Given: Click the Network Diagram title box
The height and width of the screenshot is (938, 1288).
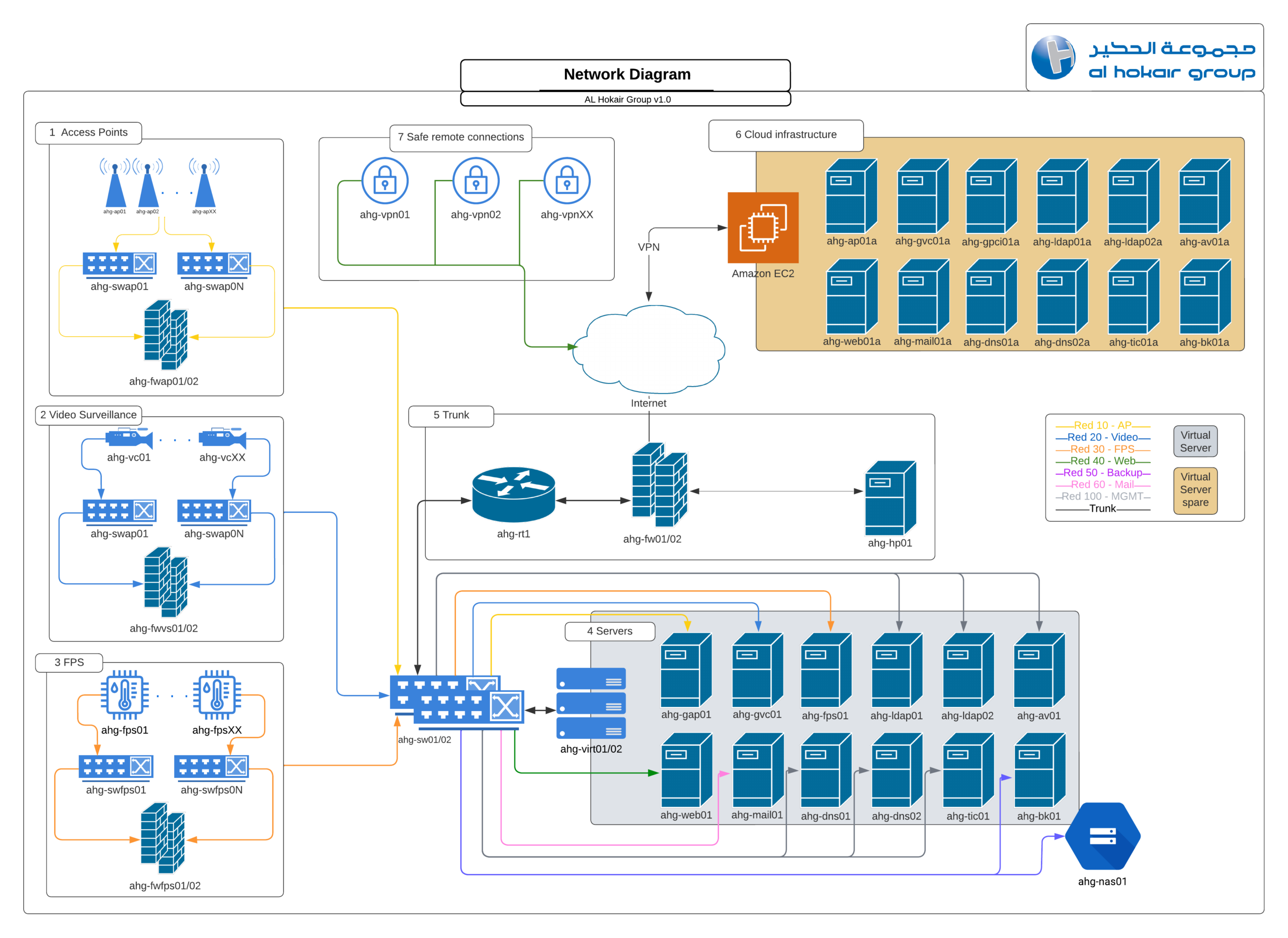Looking at the screenshot, I should click(x=625, y=74).
